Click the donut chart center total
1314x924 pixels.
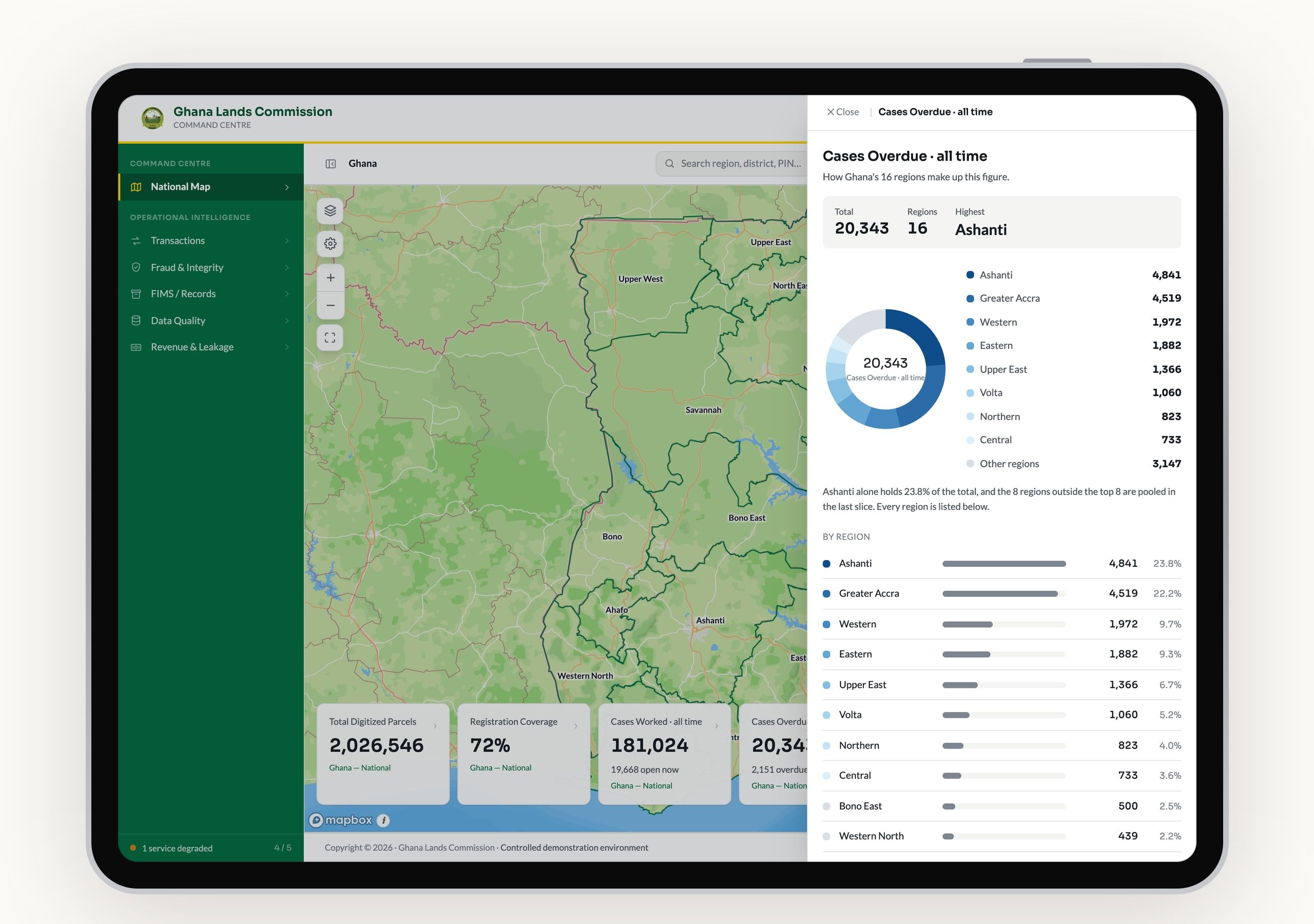point(885,363)
